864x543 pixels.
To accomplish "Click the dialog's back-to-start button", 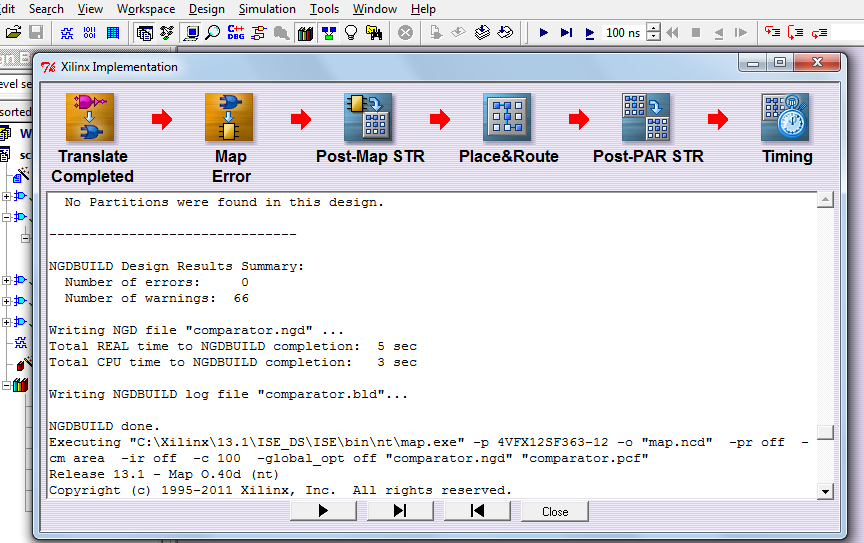I will [478, 511].
